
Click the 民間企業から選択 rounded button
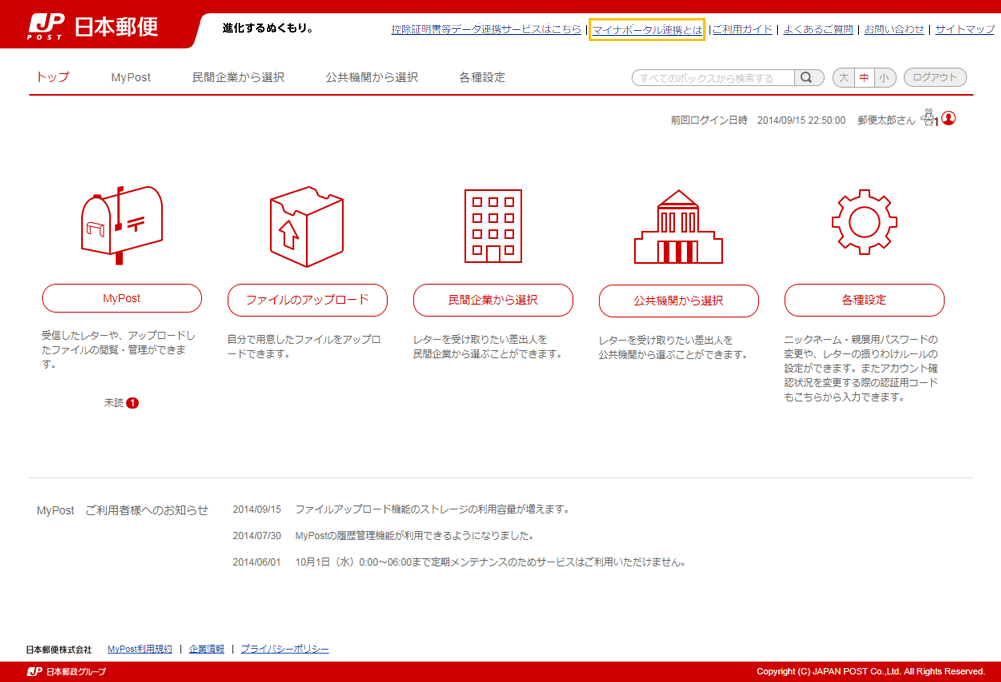[x=493, y=300]
